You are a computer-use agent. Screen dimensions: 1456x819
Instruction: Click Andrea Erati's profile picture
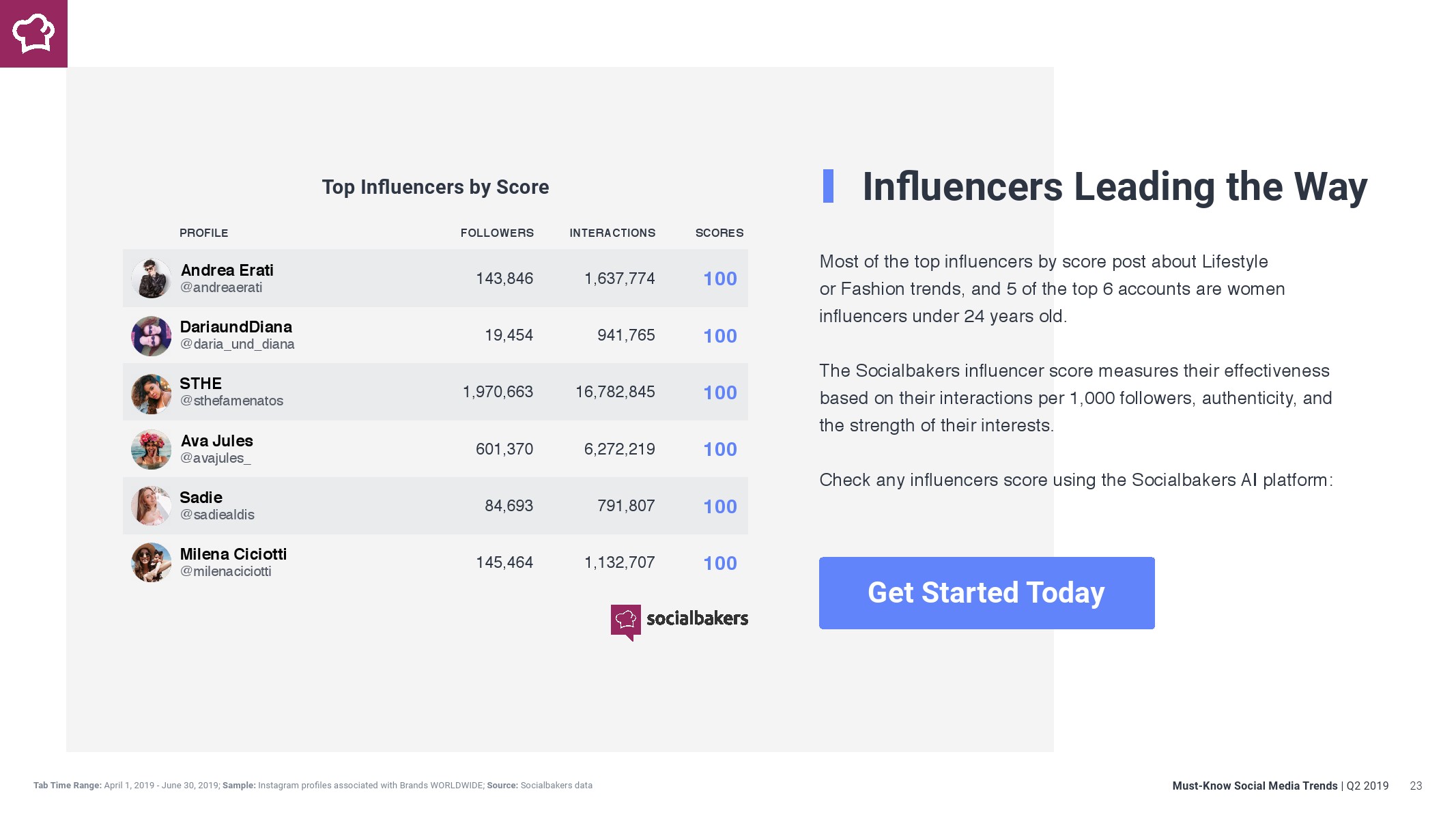coord(151,278)
